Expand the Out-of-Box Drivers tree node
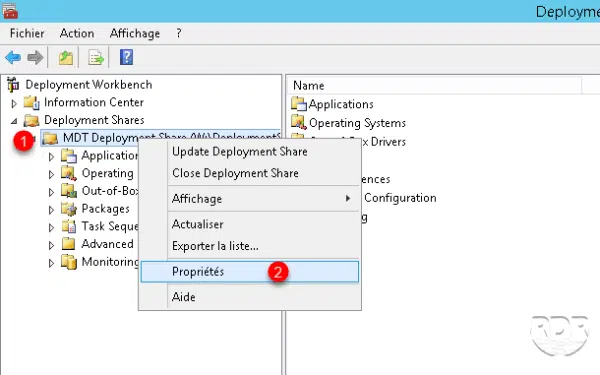 [x=51, y=192]
